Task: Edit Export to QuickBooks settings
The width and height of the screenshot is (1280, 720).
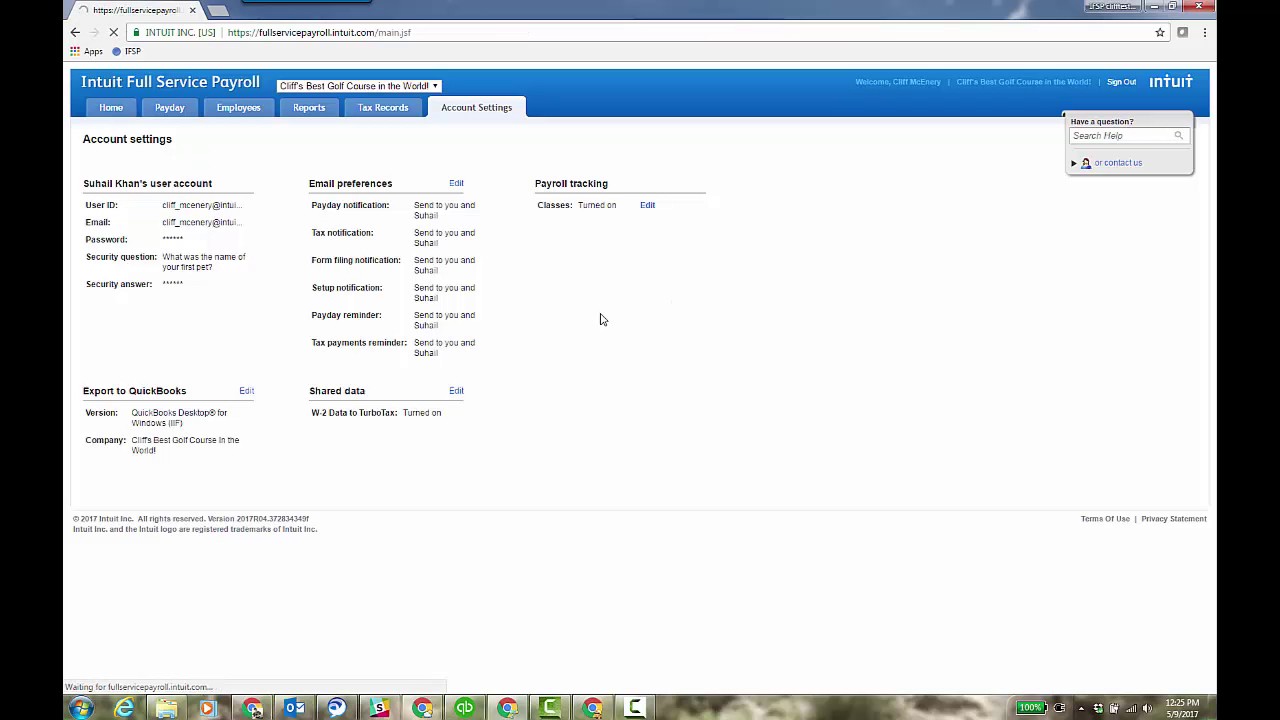Action: [246, 391]
